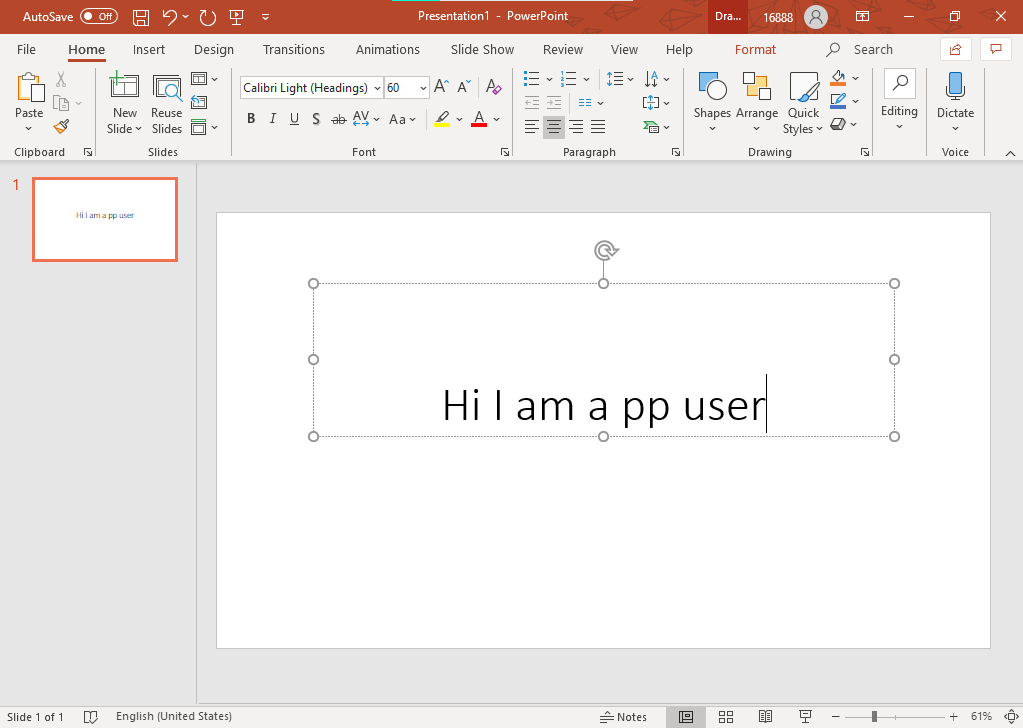
Task: Select slide 1 thumbnail
Action: 105,219
